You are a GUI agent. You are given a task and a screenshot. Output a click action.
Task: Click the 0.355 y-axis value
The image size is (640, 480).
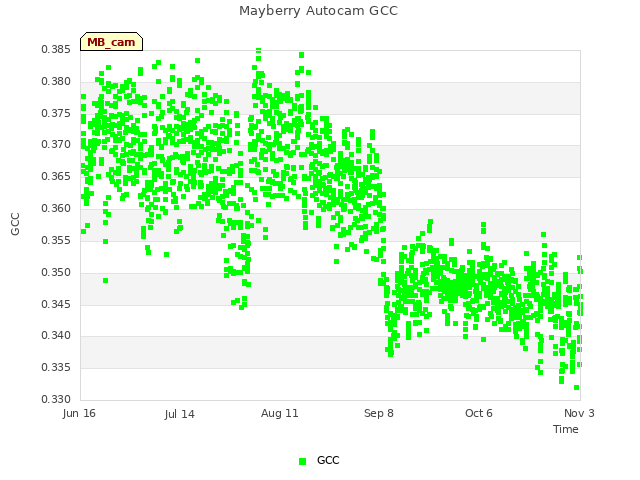[x=56, y=240]
